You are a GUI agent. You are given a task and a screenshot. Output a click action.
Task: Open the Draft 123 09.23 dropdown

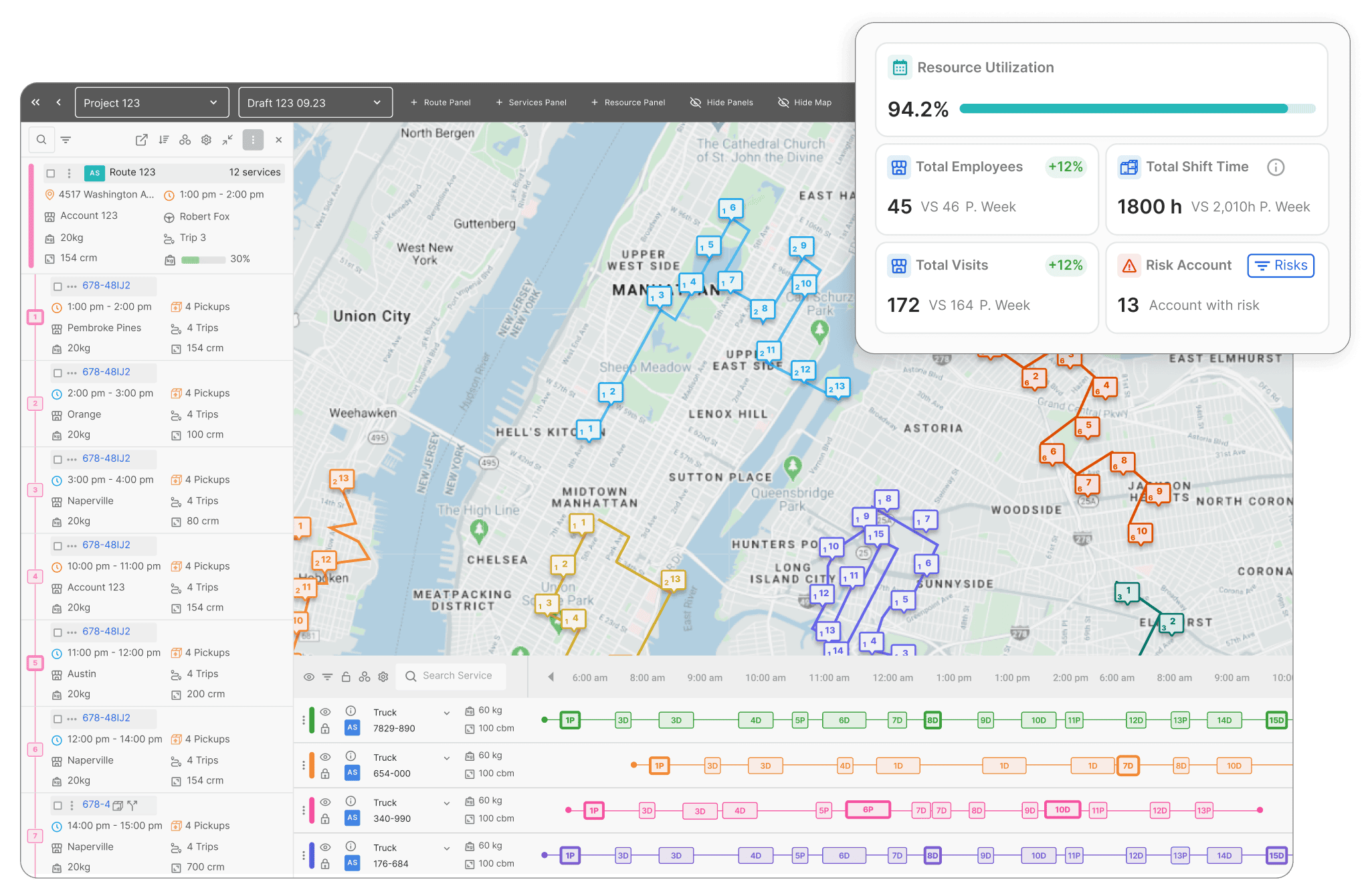click(315, 102)
